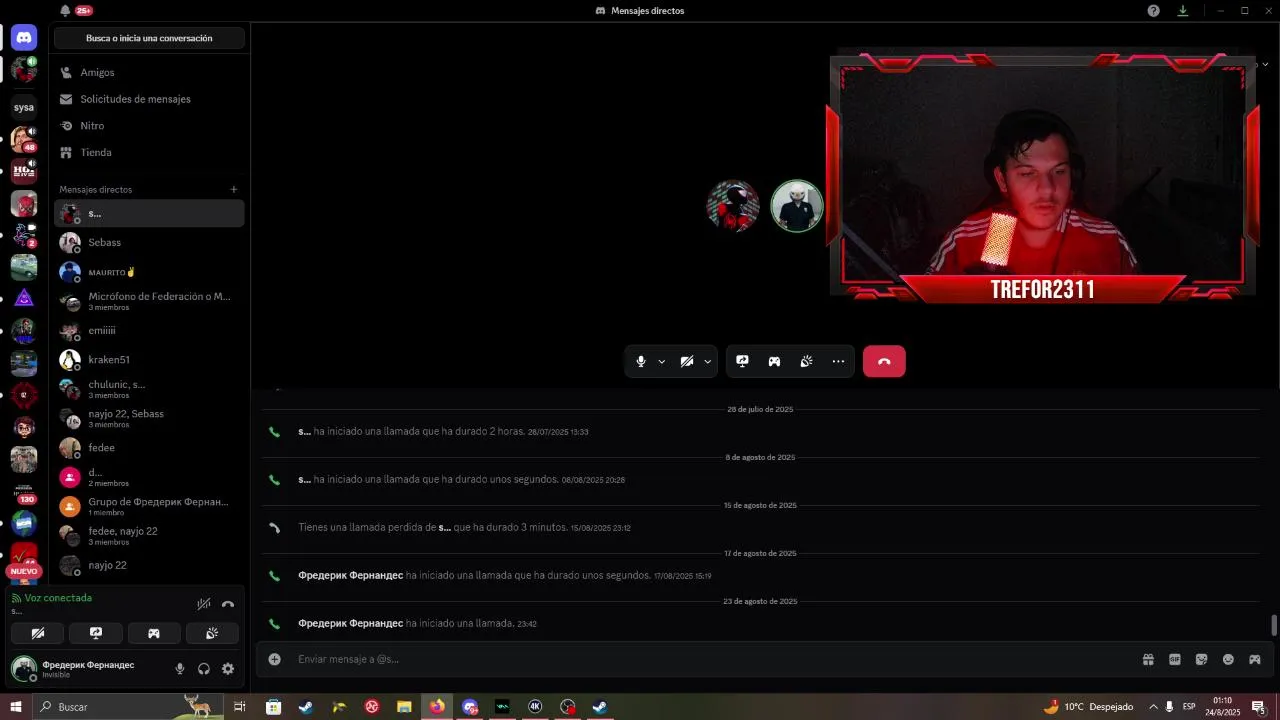The width and height of the screenshot is (1280, 720).
Task: Click the chat history scrollbar
Action: (x=1273, y=625)
